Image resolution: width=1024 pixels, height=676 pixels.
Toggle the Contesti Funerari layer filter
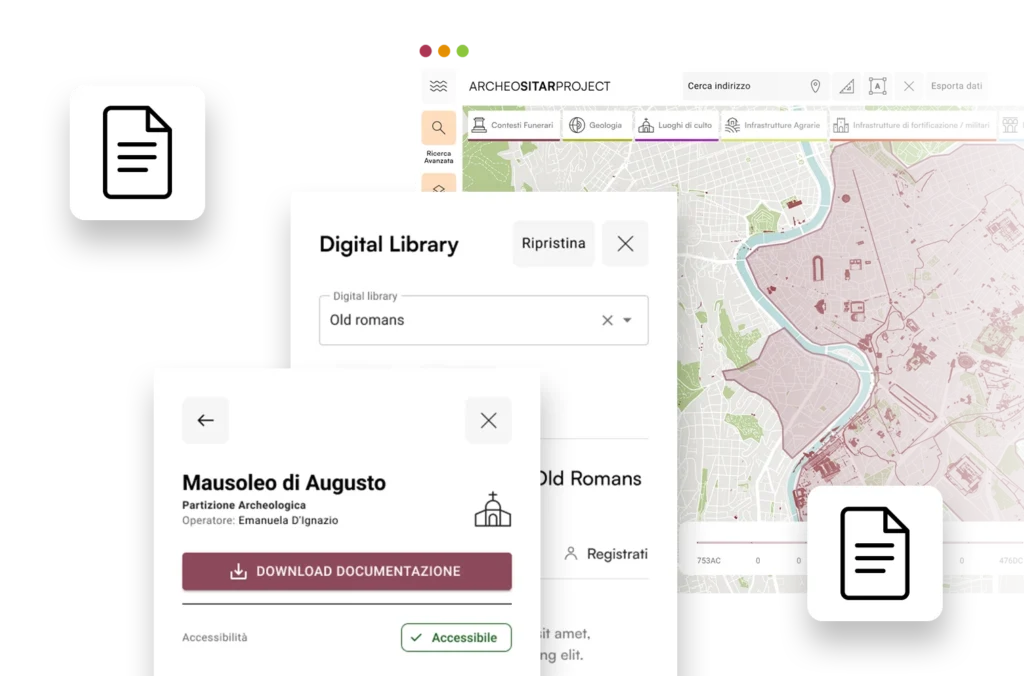[513, 126]
